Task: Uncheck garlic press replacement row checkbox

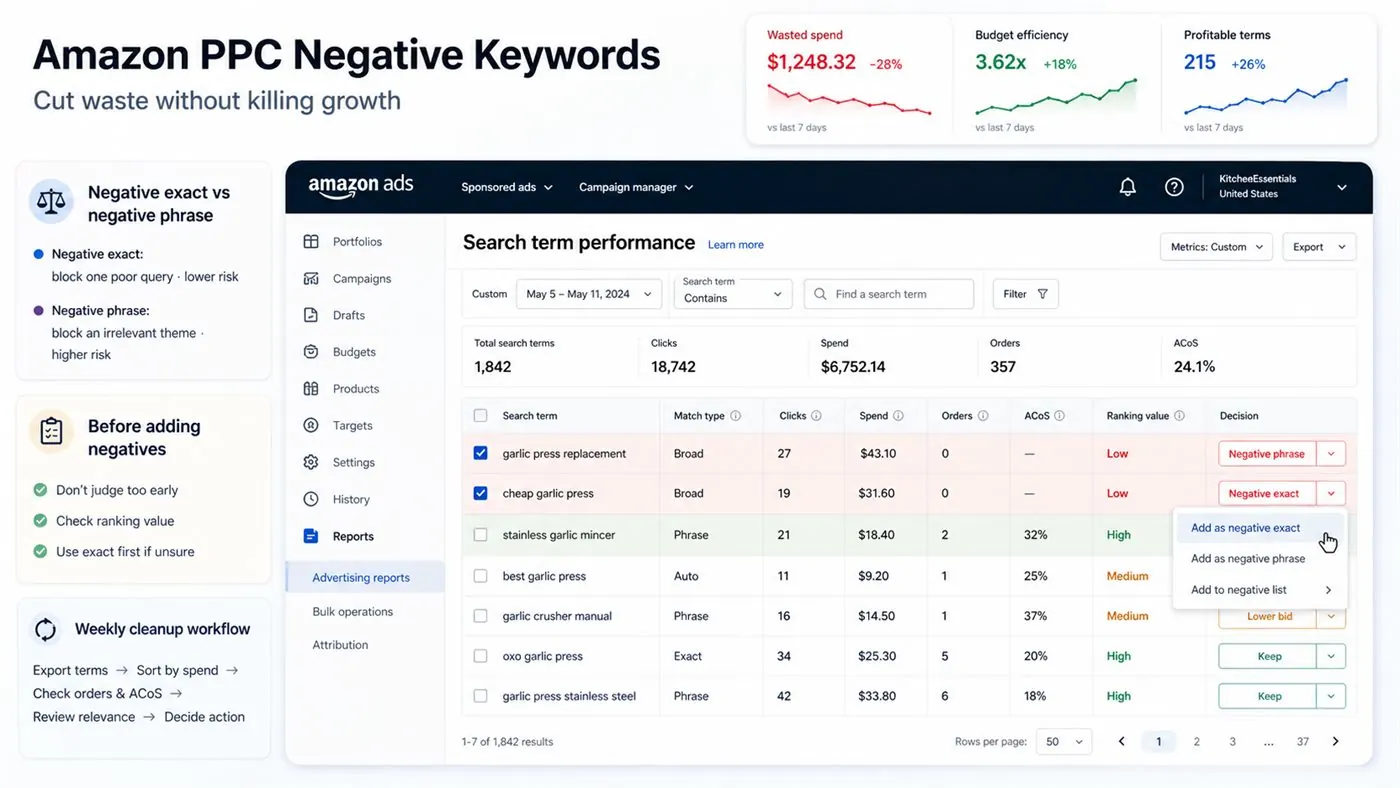Action: coord(480,454)
